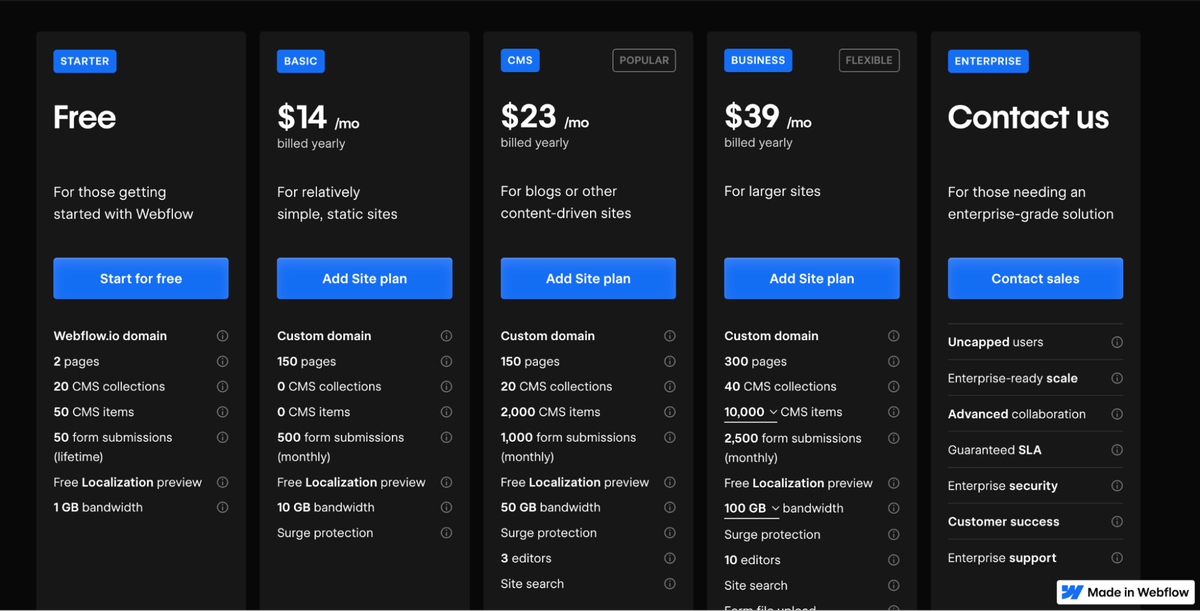Click the info icon next to Guaranteed SLA
Viewport: 1200px width, 611px height.
tap(1117, 449)
